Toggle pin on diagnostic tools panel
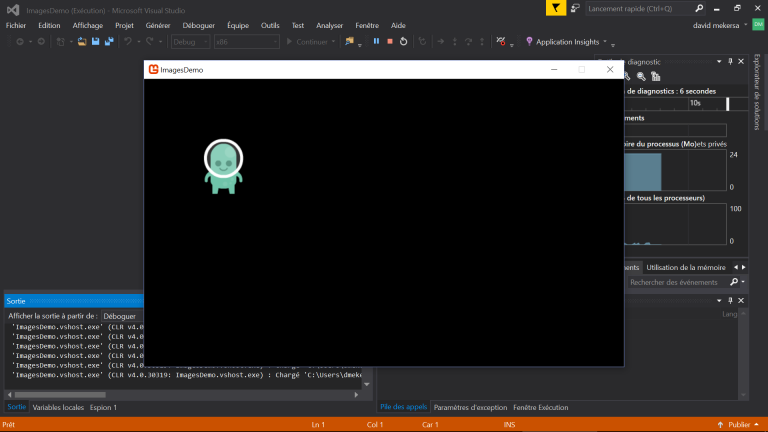 730,62
